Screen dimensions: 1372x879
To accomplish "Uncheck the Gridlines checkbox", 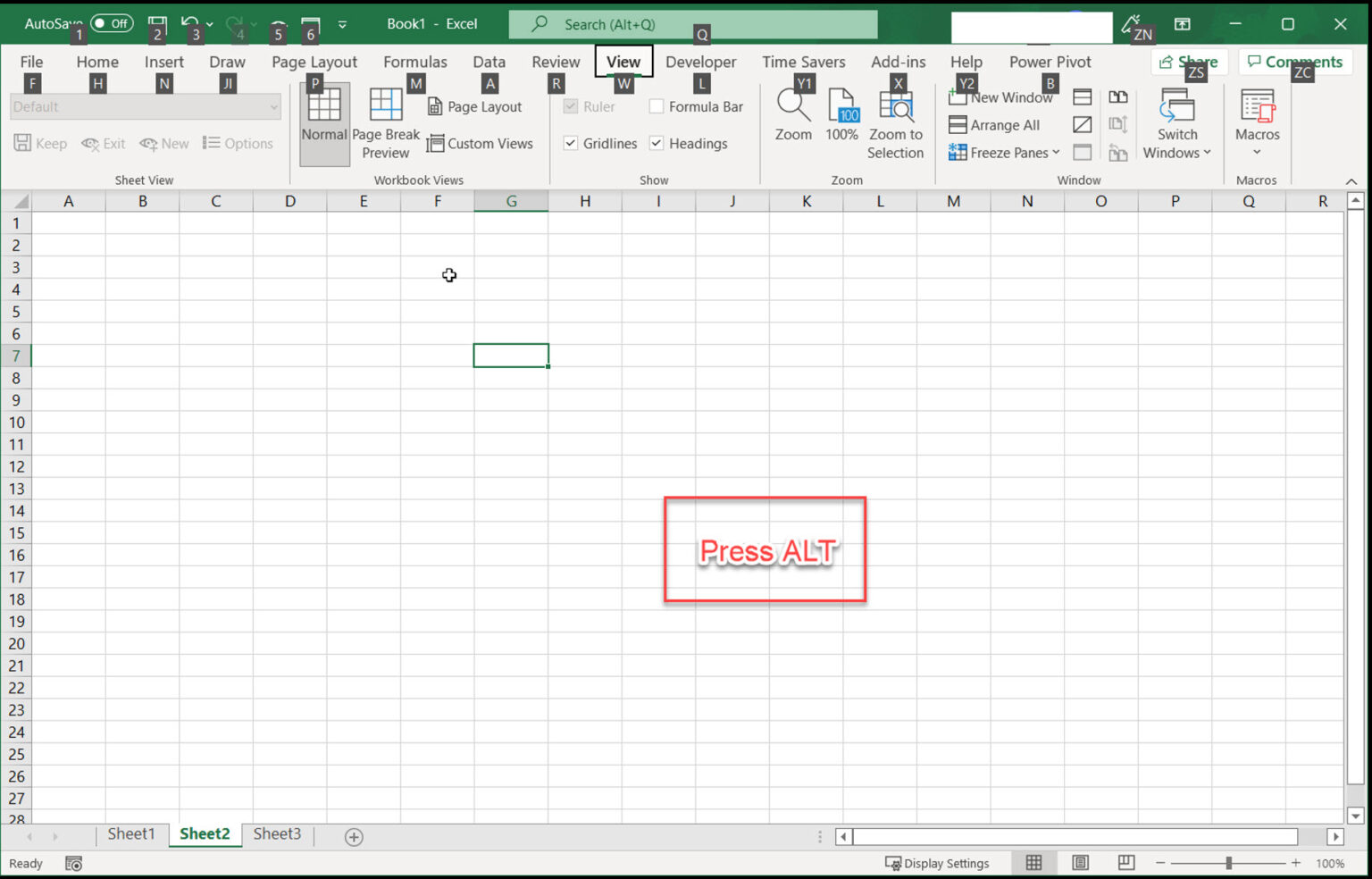I will (x=571, y=143).
